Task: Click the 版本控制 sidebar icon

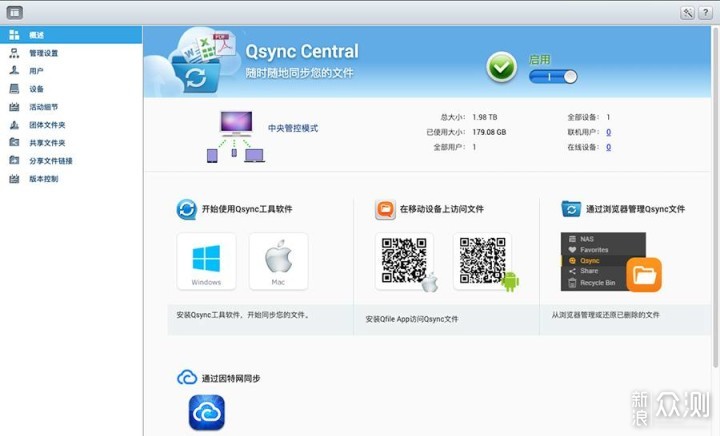Action: click(14, 179)
